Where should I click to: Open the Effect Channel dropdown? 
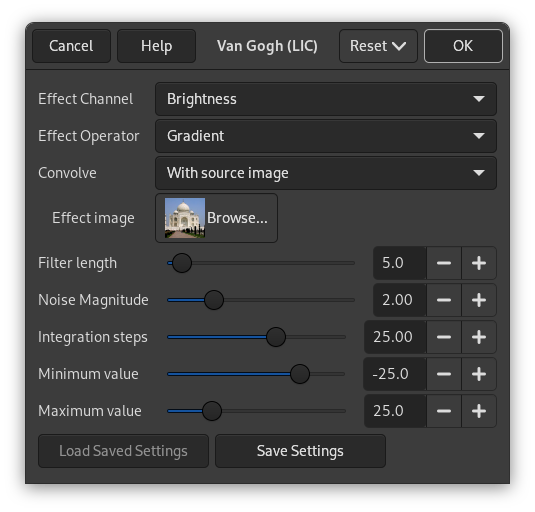(x=326, y=99)
